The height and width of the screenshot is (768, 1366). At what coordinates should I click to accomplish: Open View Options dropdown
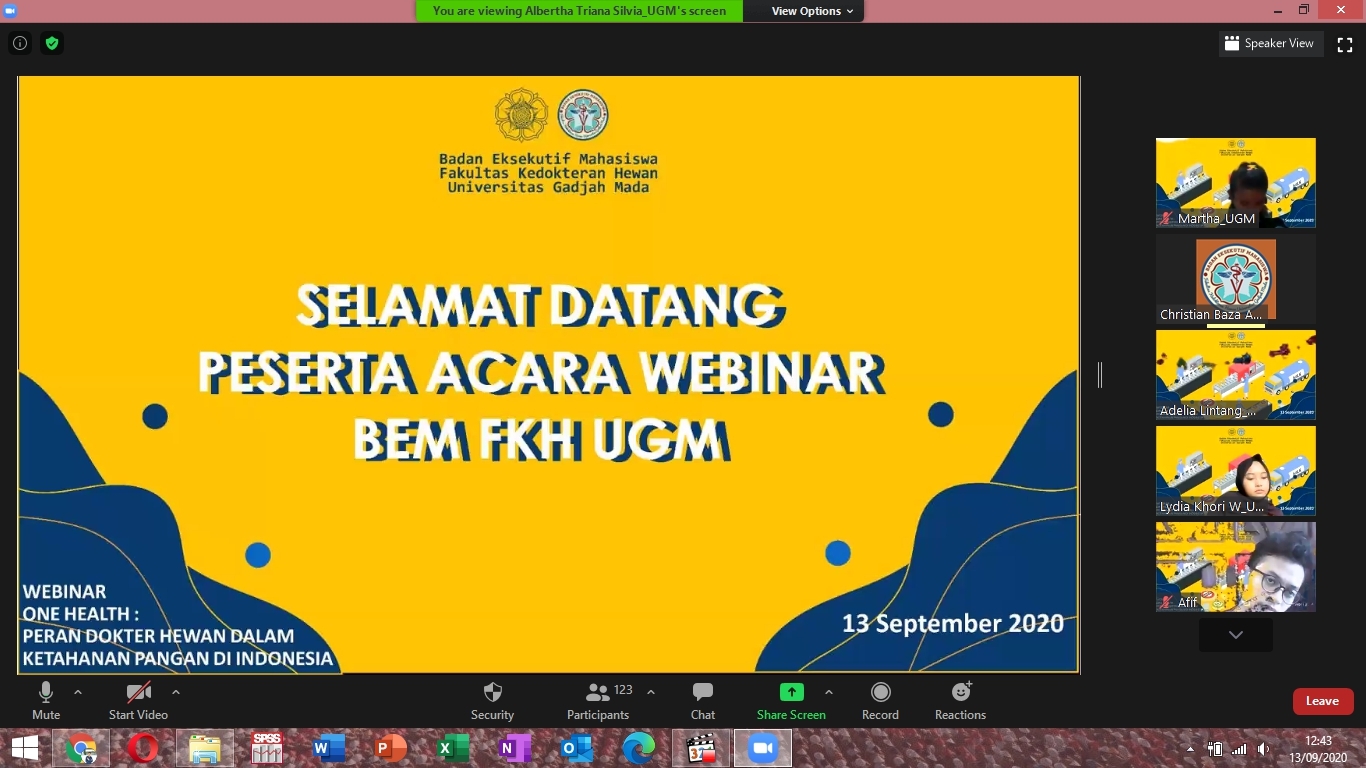click(812, 11)
